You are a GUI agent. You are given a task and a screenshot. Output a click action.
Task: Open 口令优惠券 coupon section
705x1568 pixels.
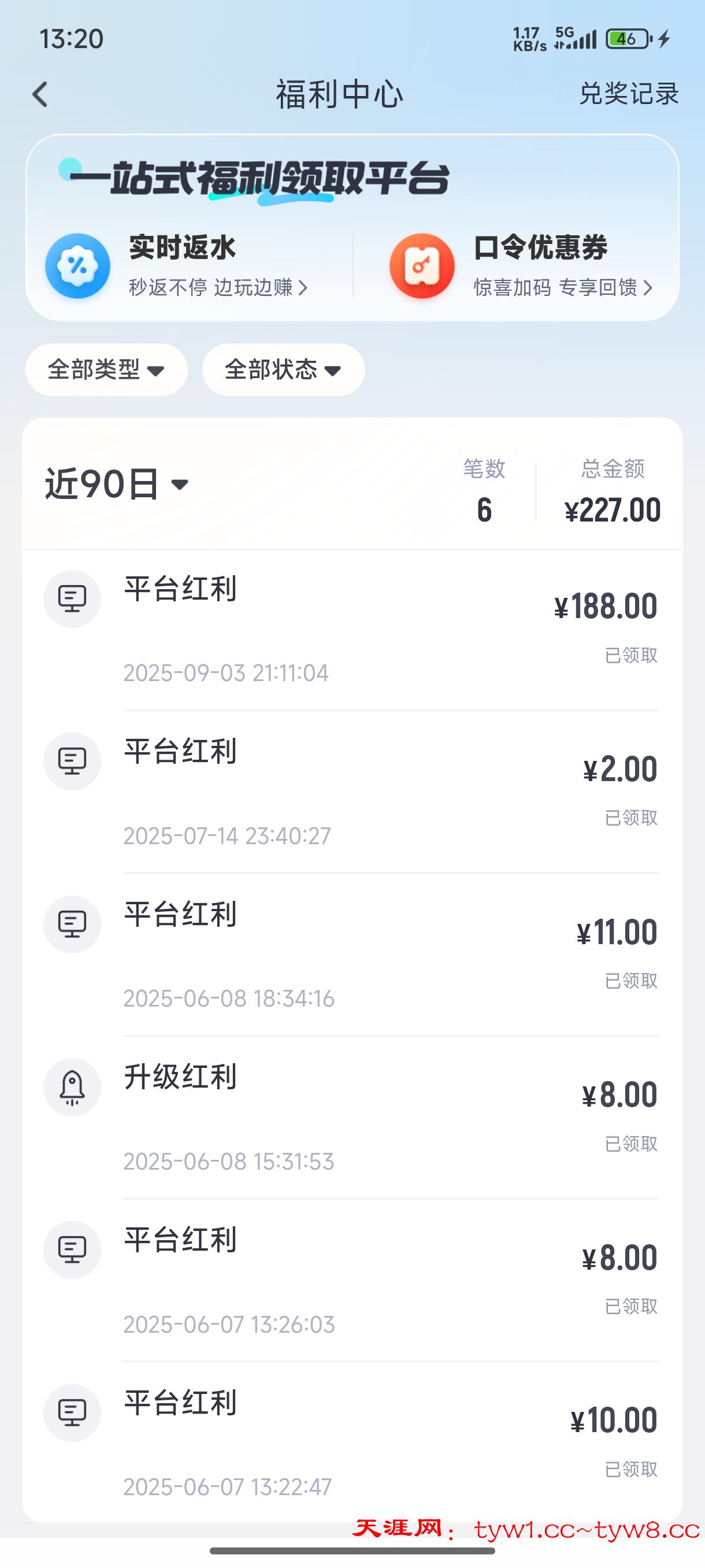[540, 249]
